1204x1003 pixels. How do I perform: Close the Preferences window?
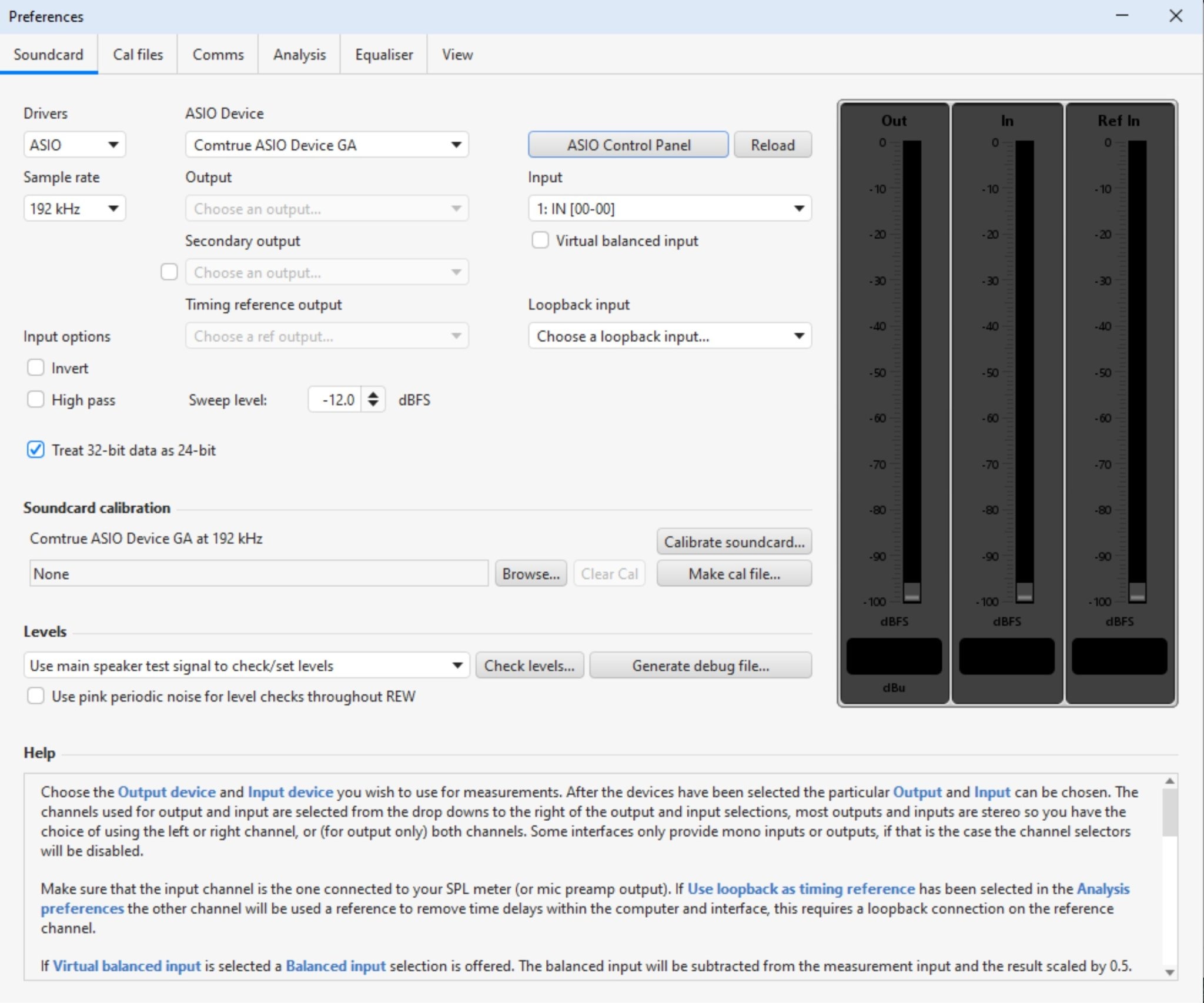point(1176,16)
